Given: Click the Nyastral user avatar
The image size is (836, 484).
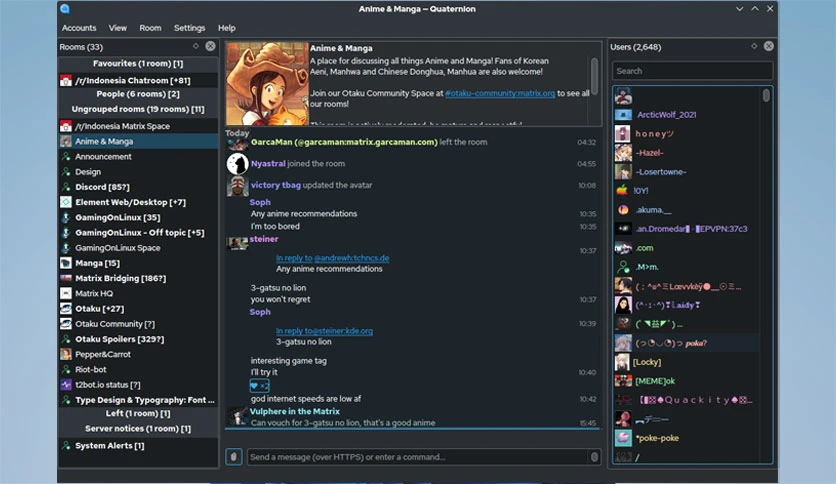Looking at the screenshot, I should pos(237,164).
